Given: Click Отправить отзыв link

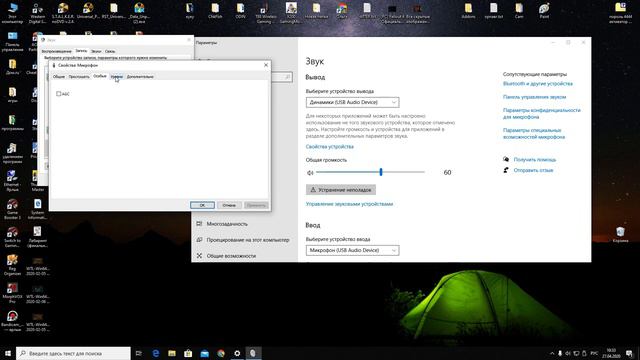Looking at the screenshot, I should pos(533,170).
